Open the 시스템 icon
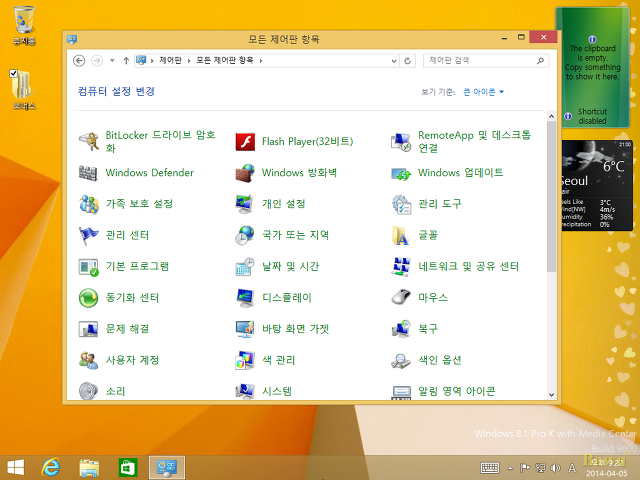 pyautogui.click(x=245, y=391)
